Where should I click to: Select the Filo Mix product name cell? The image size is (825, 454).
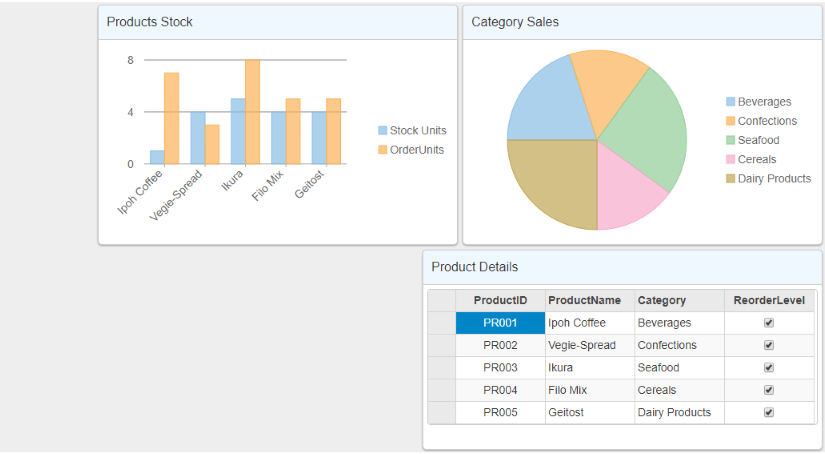point(589,390)
